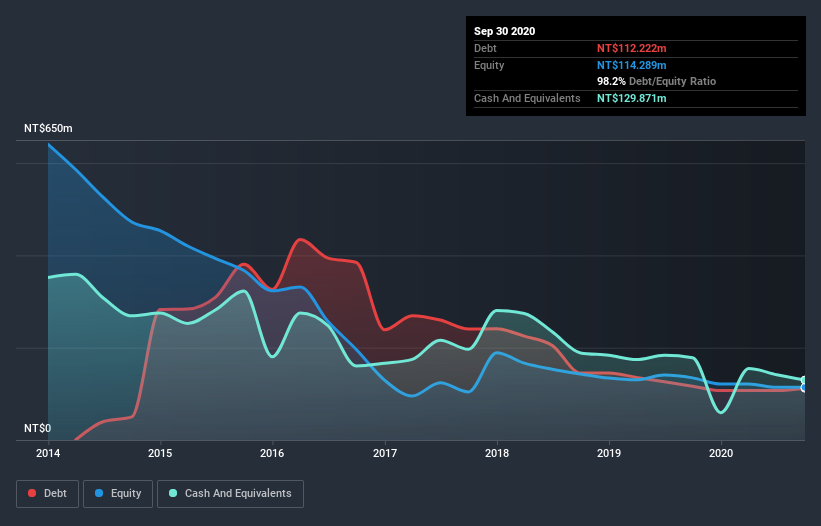The image size is (821, 526).
Task: Click the Equity endpoint marker at chart end
Action: [x=804, y=388]
